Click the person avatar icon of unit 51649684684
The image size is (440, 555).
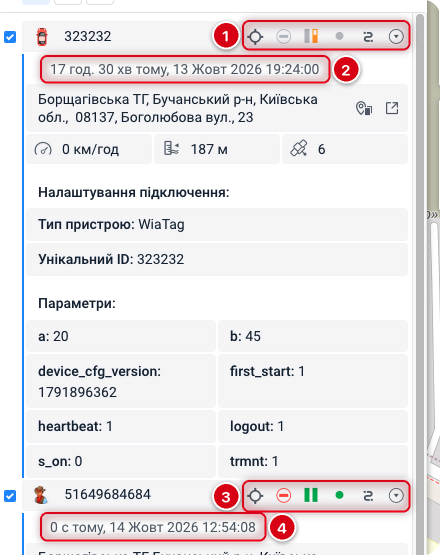(41, 495)
